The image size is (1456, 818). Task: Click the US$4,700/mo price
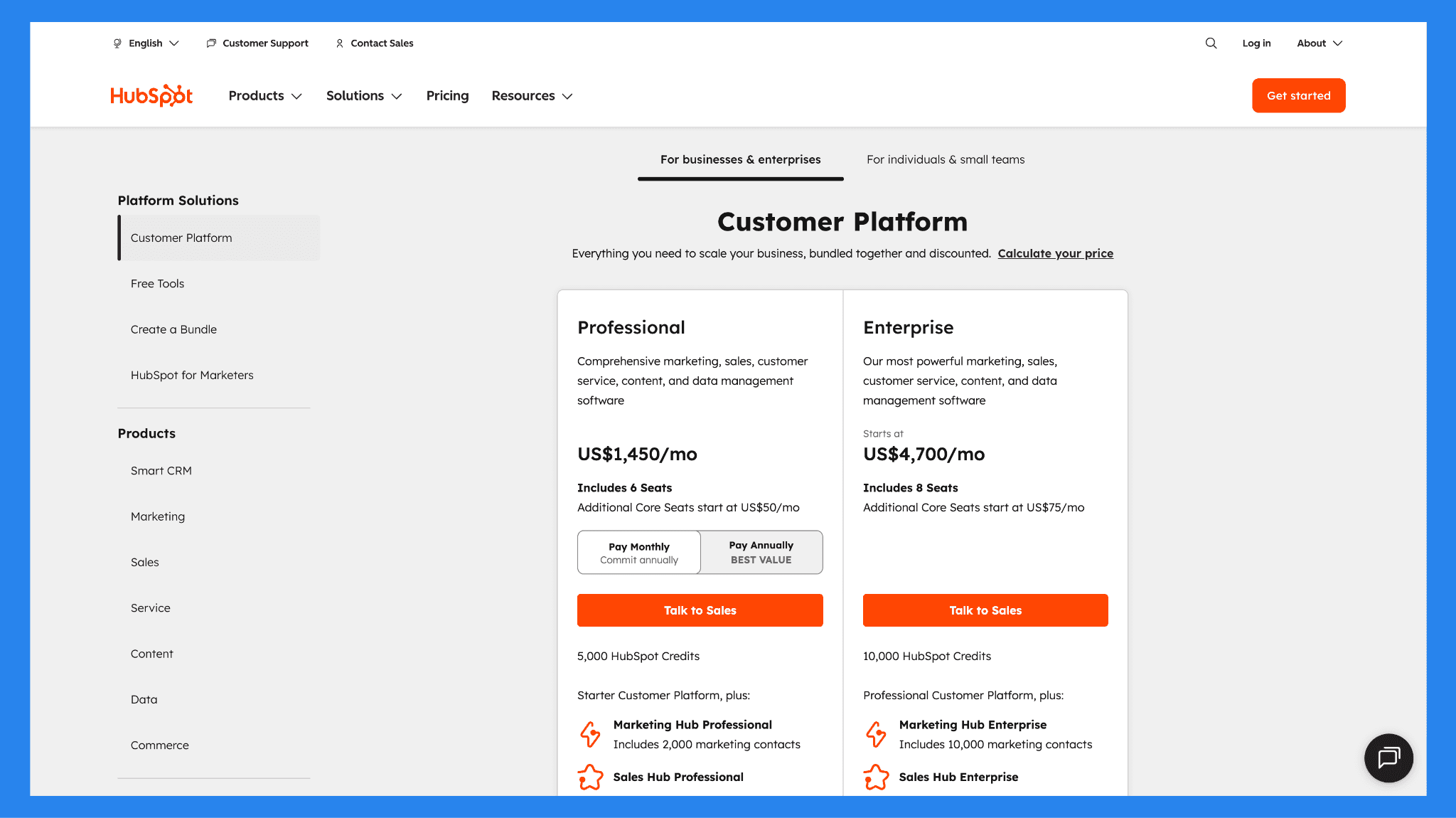(924, 454)
